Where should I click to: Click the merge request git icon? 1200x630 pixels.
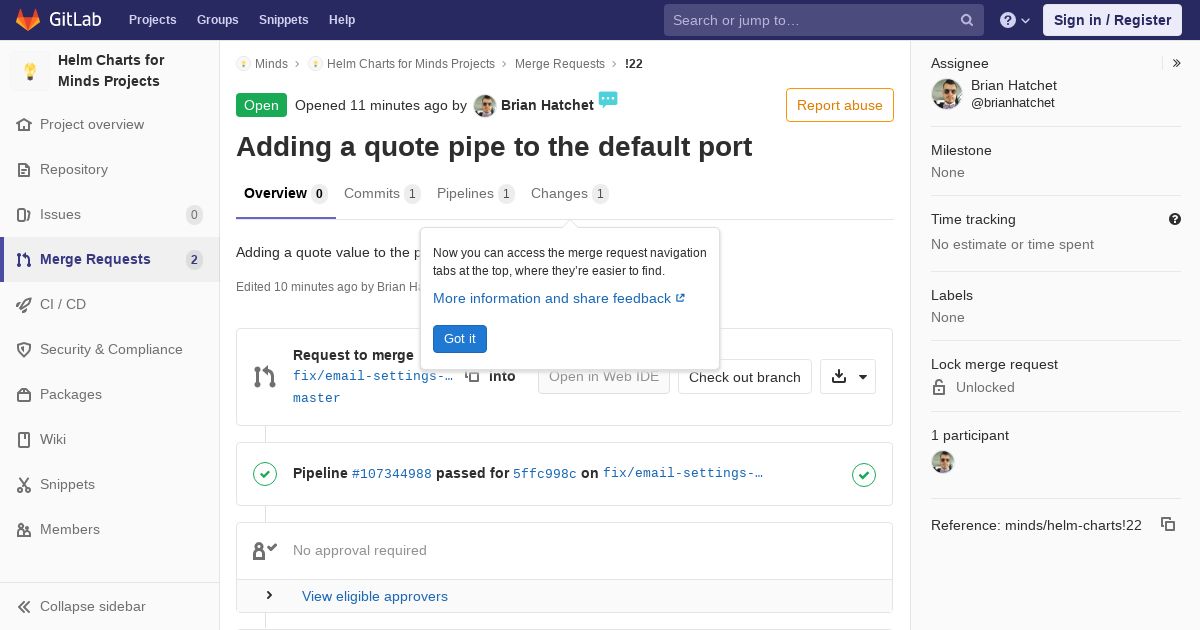click(265, 377)
